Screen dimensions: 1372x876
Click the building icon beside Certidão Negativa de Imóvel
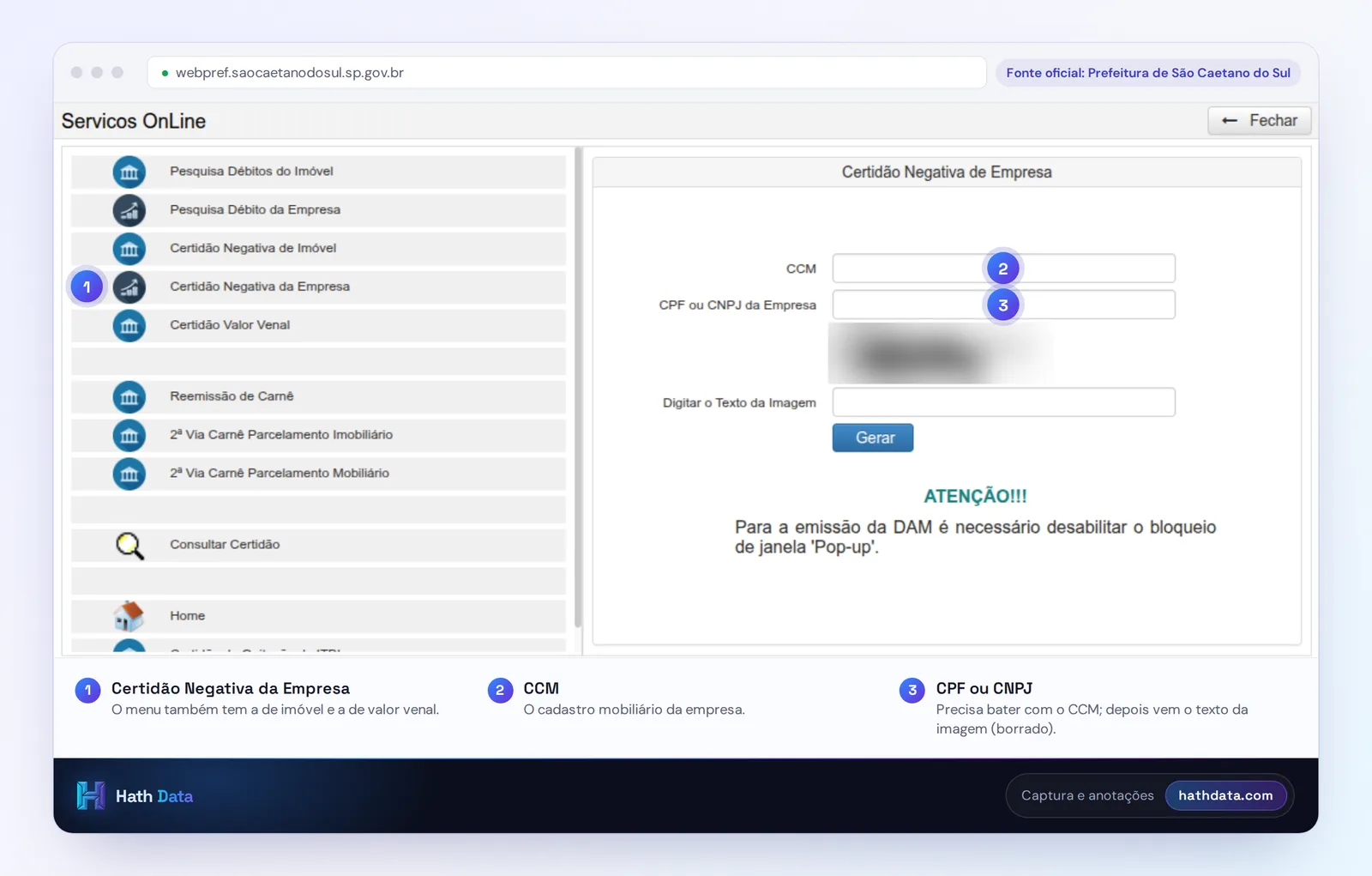129,249
